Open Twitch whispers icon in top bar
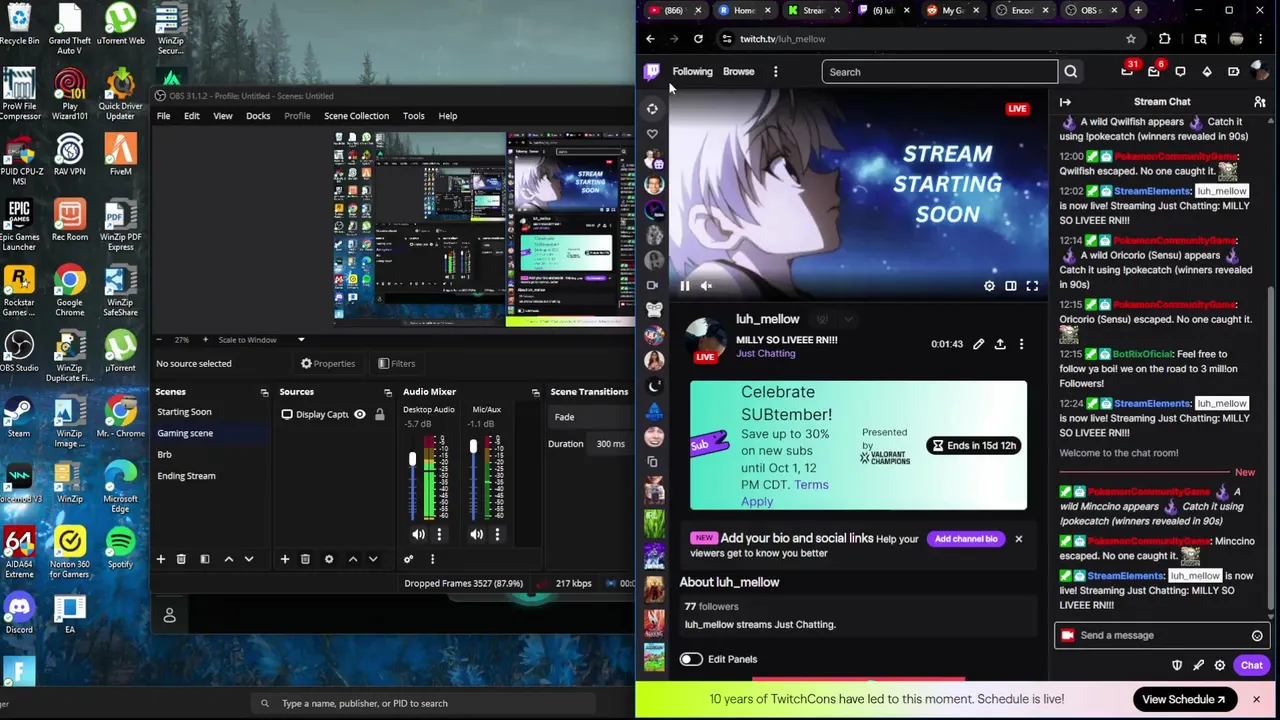Viewport: 1280px width, 720px height. coord(1180,72)
